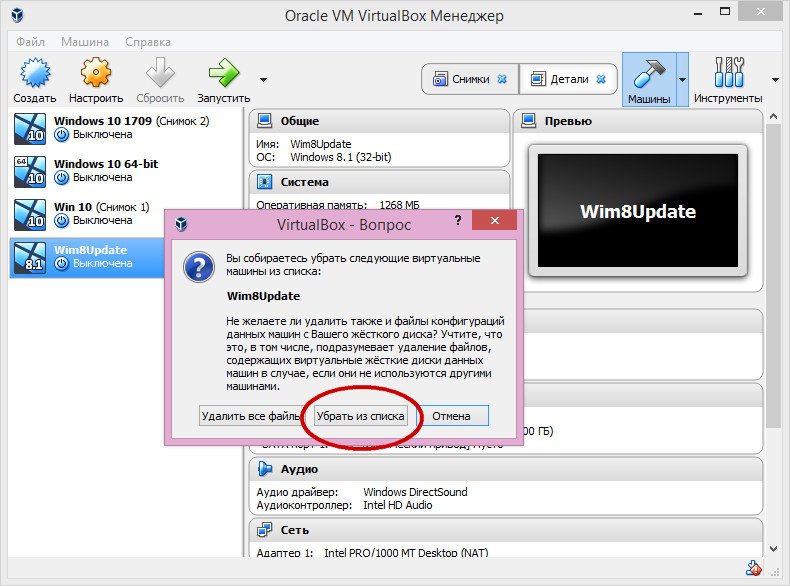Viewport: 790px width, 586px height.
Task: Open dropdown arrow beside Инструменты
Action: click(775, 79)
